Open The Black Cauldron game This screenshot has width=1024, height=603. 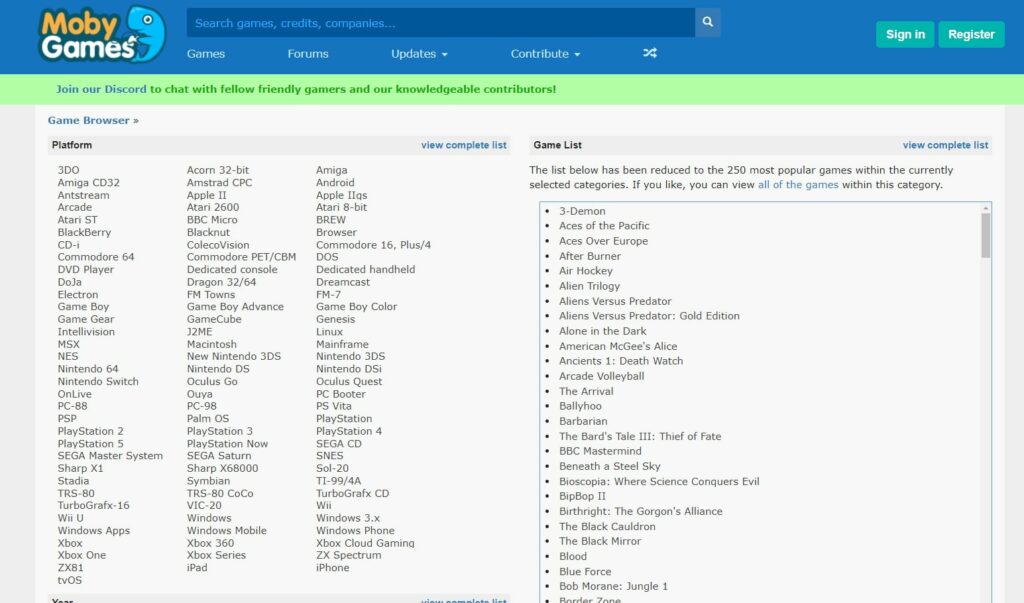click(x=607, y=527)
